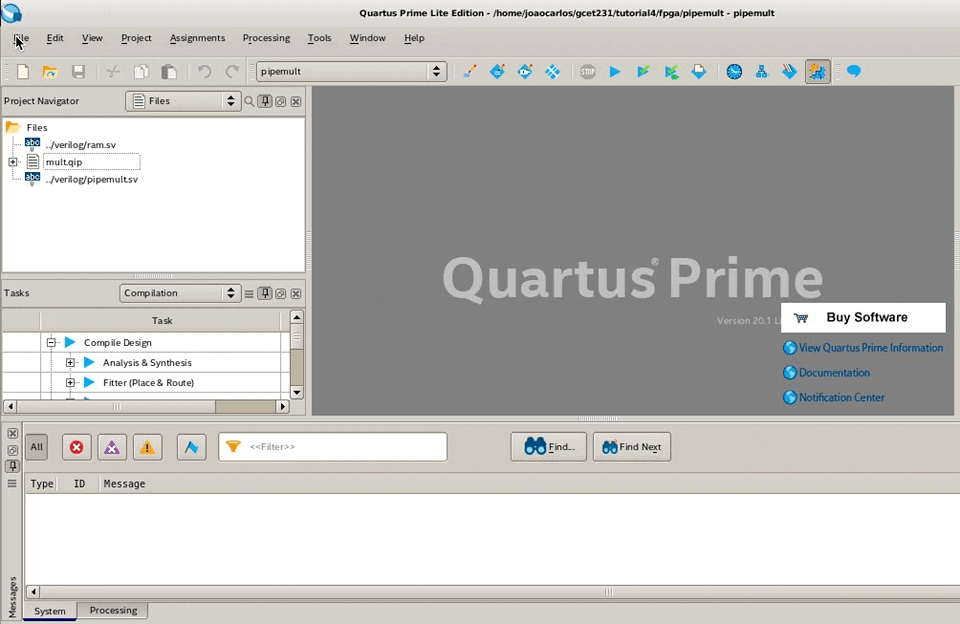Open the Assignment Editor pencil icon
This screenshot has height=624, width=960.
[470, 72]
